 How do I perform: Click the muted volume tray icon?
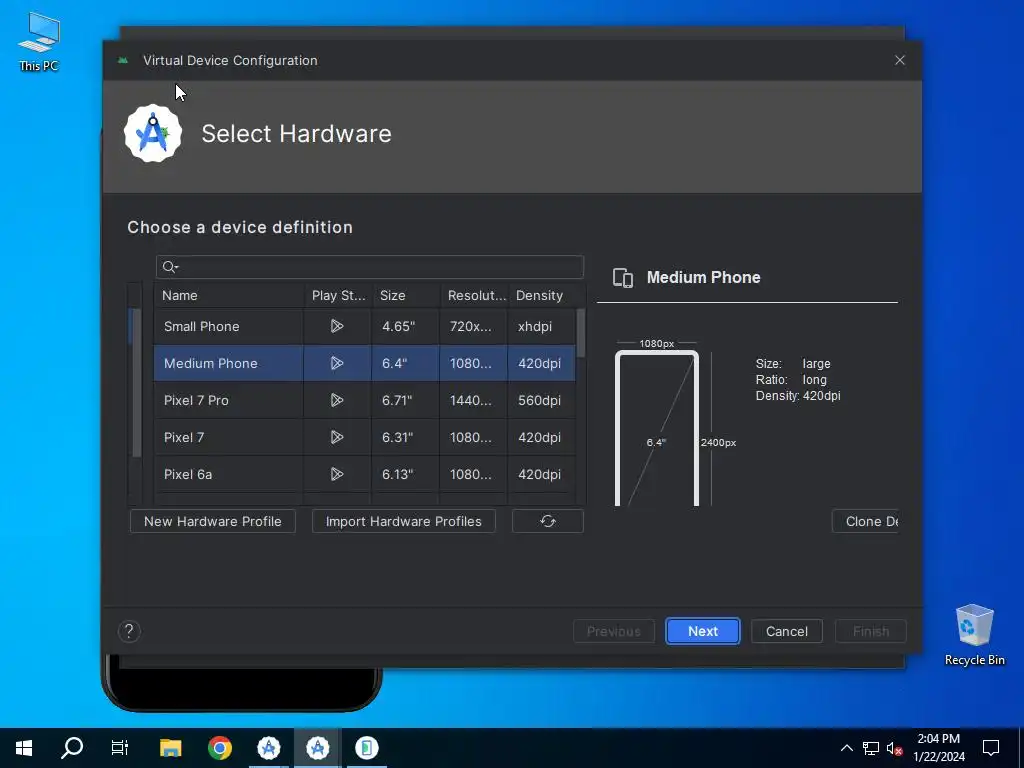[894, 748]
